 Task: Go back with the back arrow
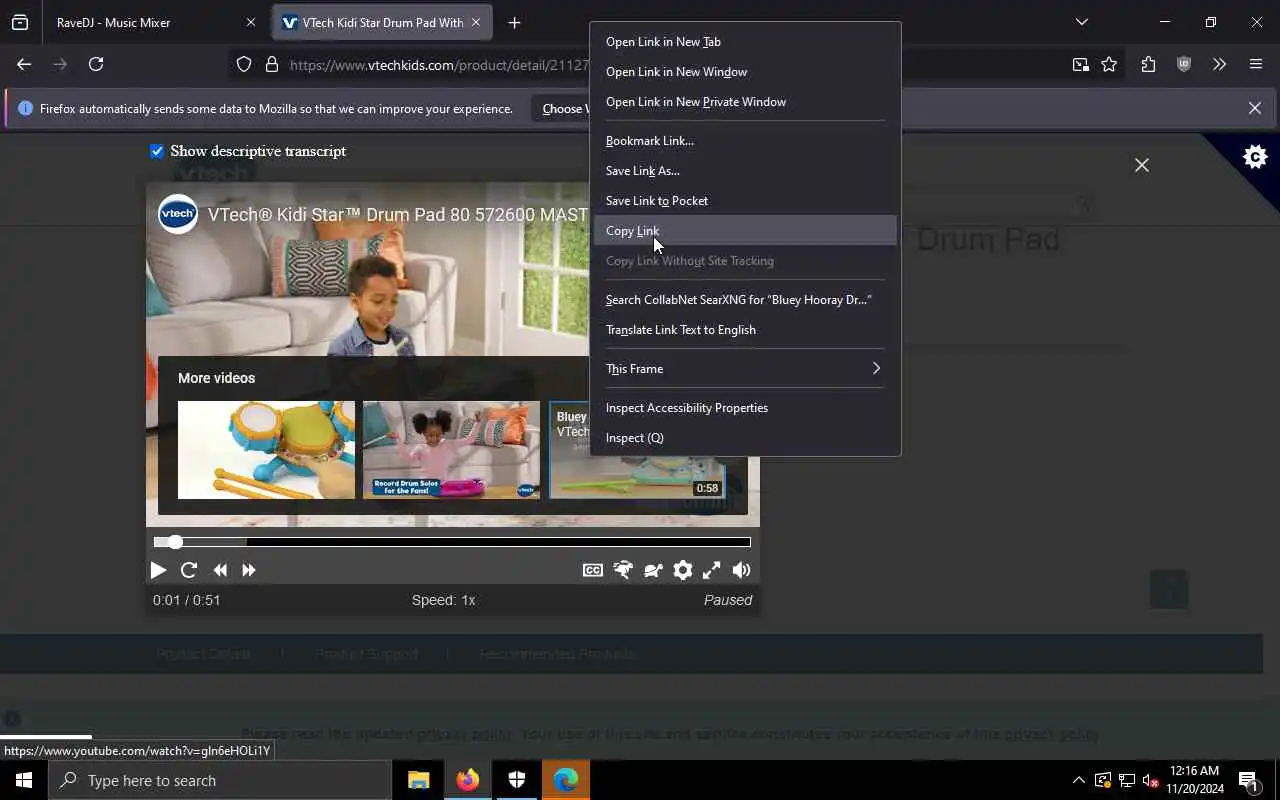(x=24, y=64)
